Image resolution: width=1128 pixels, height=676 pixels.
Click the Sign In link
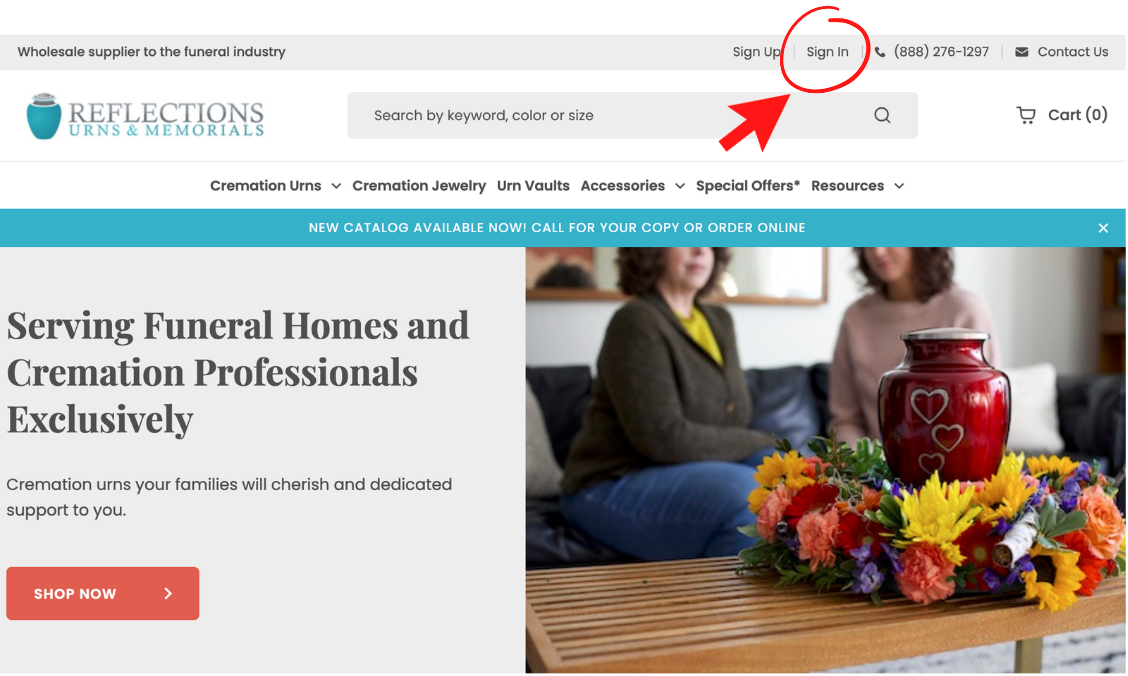tap(827, 52)
